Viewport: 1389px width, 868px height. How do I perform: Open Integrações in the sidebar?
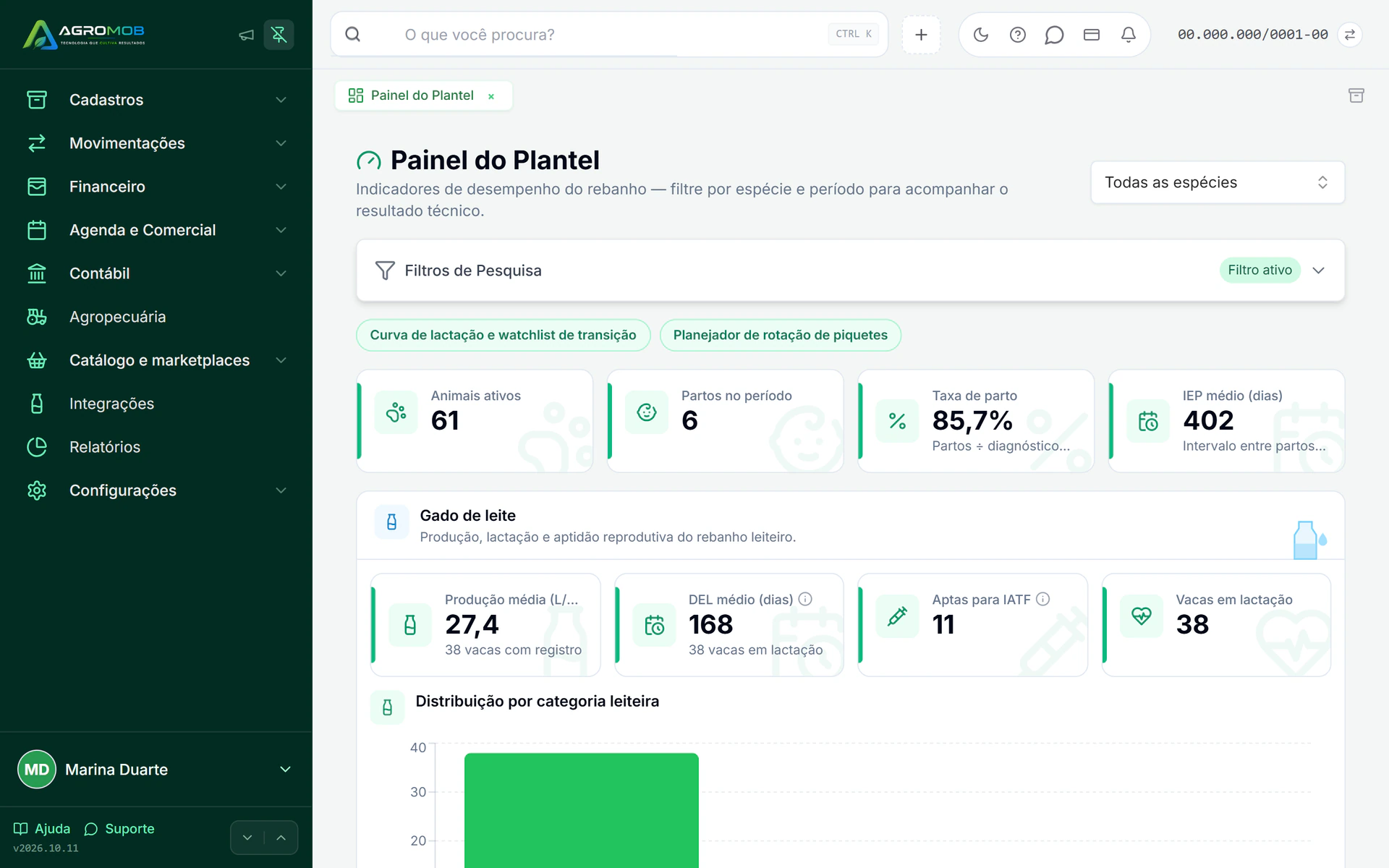point(156,404)
